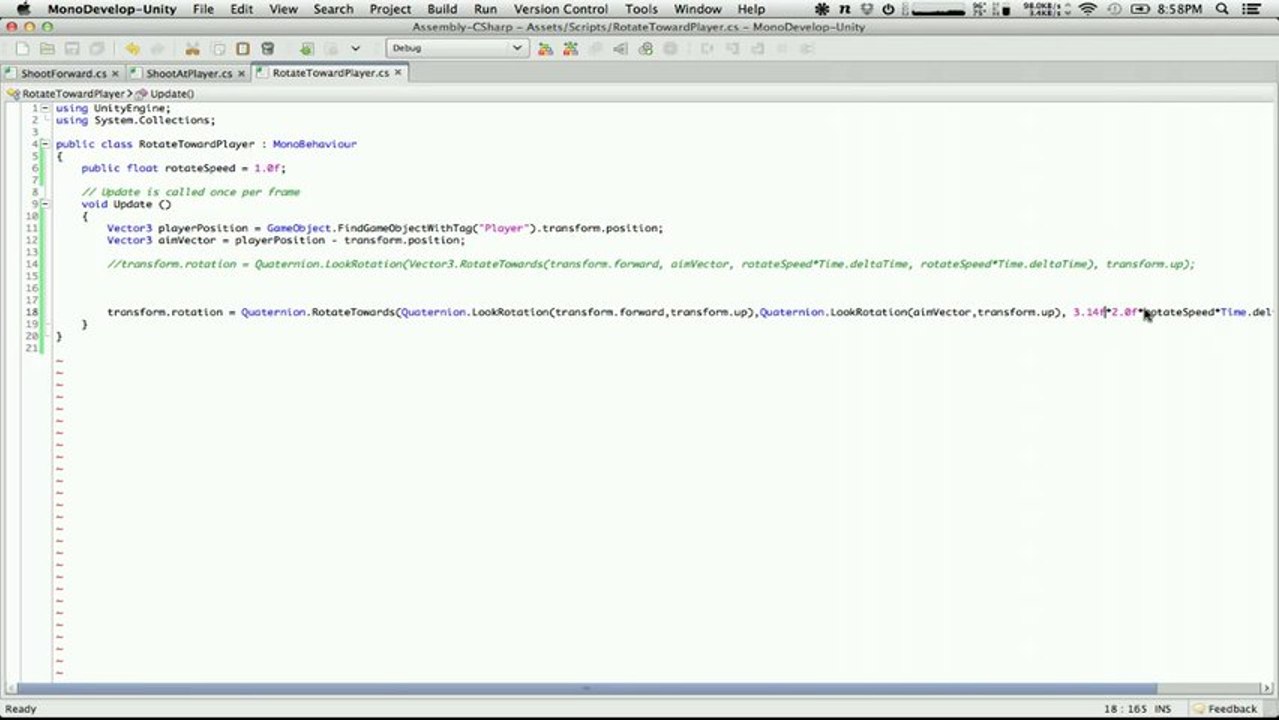Click the 3.14f value on line 18
Image resolution: width=1279 pixels, height=720 pixels.
1088,312
